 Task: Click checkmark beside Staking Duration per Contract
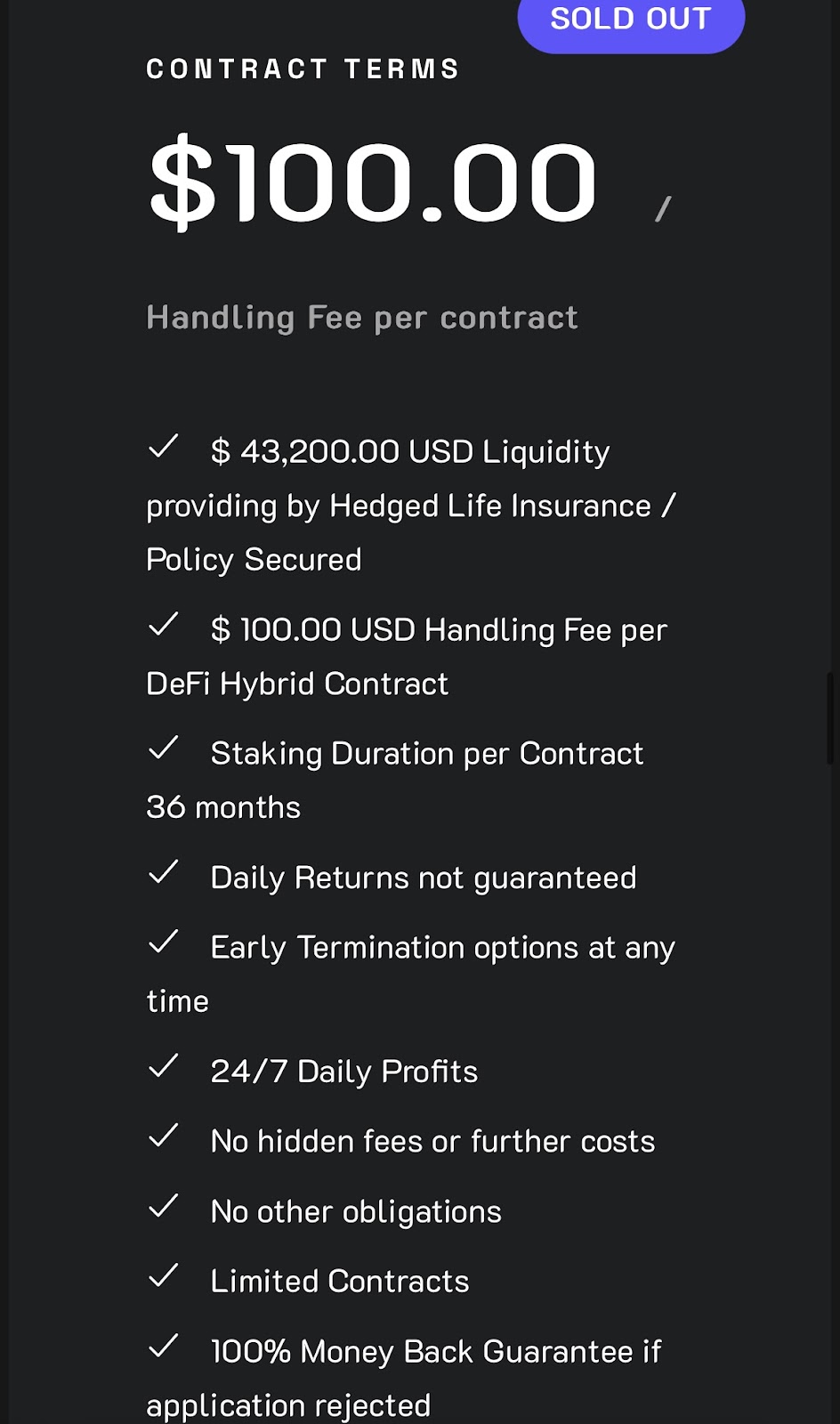(x=164, y=748)
